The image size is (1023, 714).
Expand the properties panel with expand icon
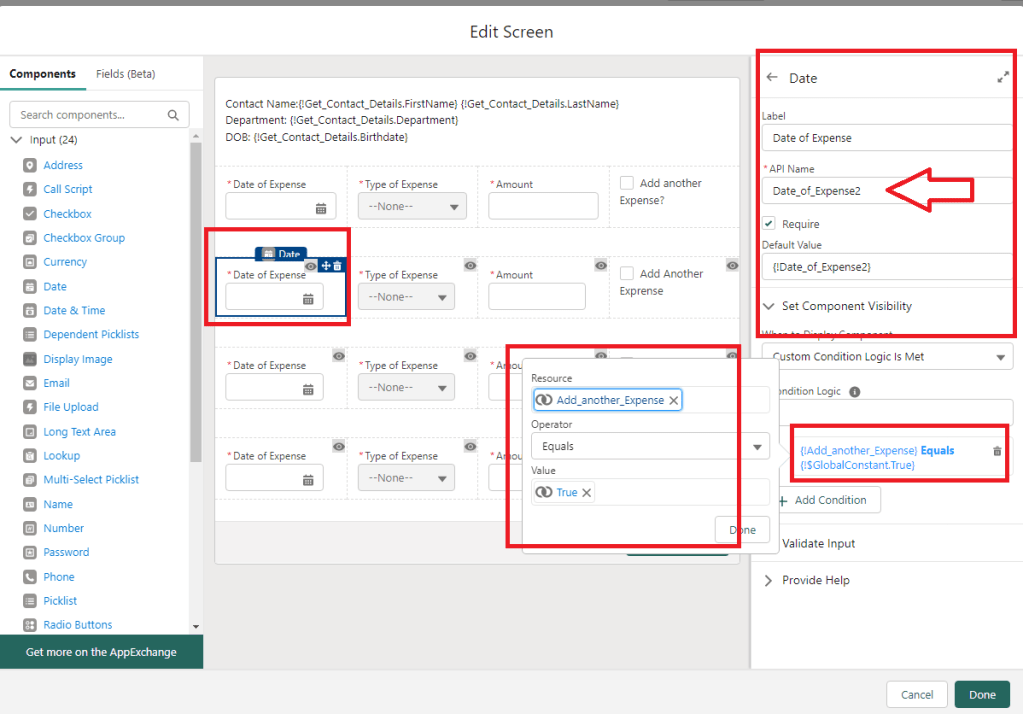[x=1003, y=78]
